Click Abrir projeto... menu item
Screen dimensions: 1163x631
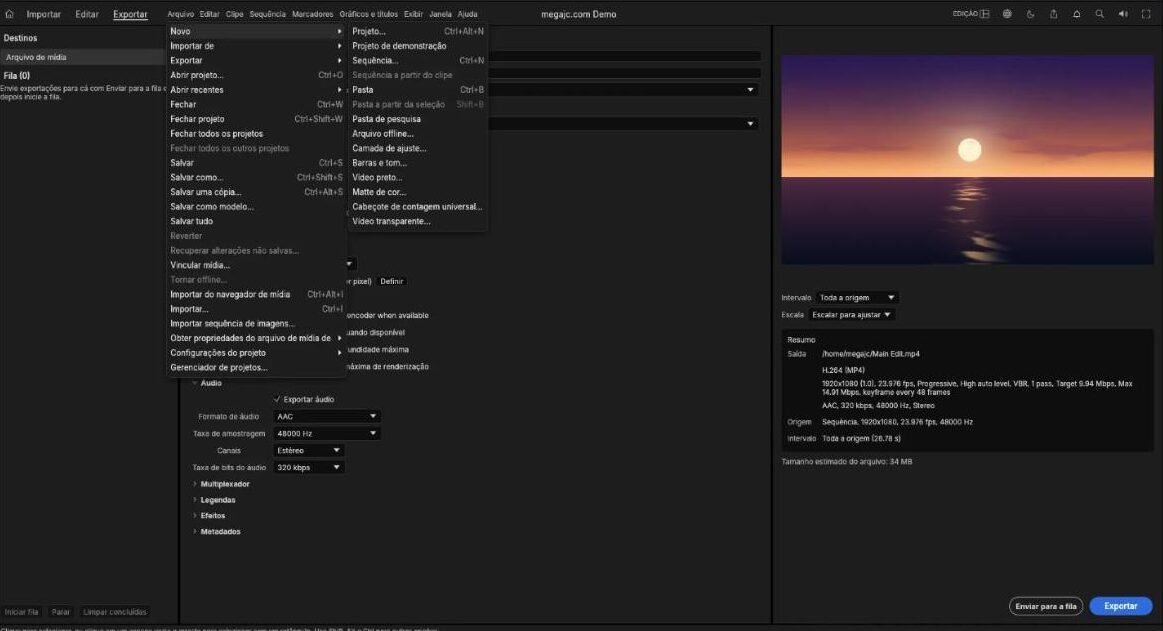256,76
